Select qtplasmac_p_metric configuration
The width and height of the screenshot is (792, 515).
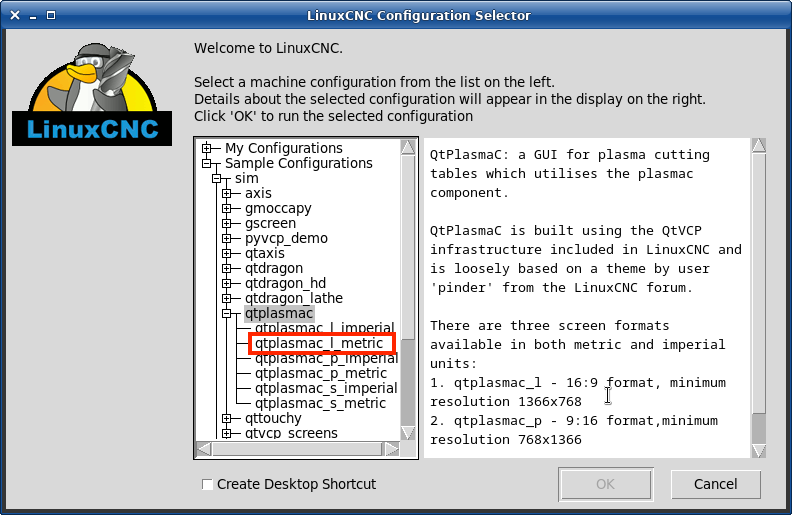pyautogui.click(x=321, y=373)
